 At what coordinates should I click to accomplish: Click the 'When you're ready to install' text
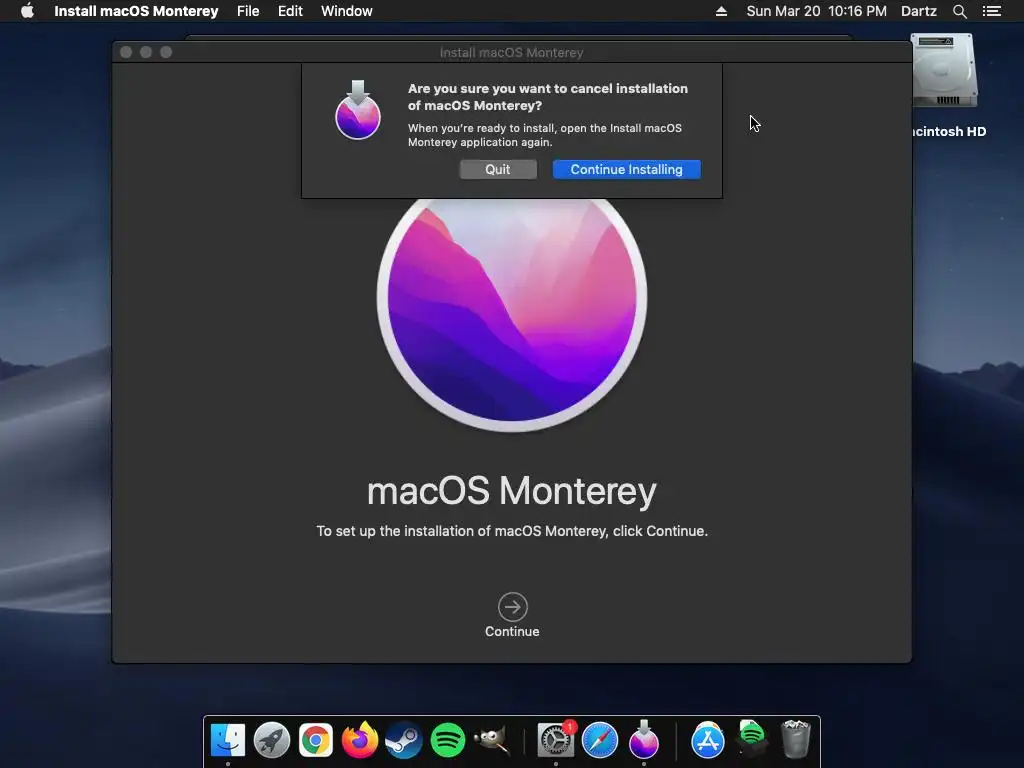[x=545, y=135]
